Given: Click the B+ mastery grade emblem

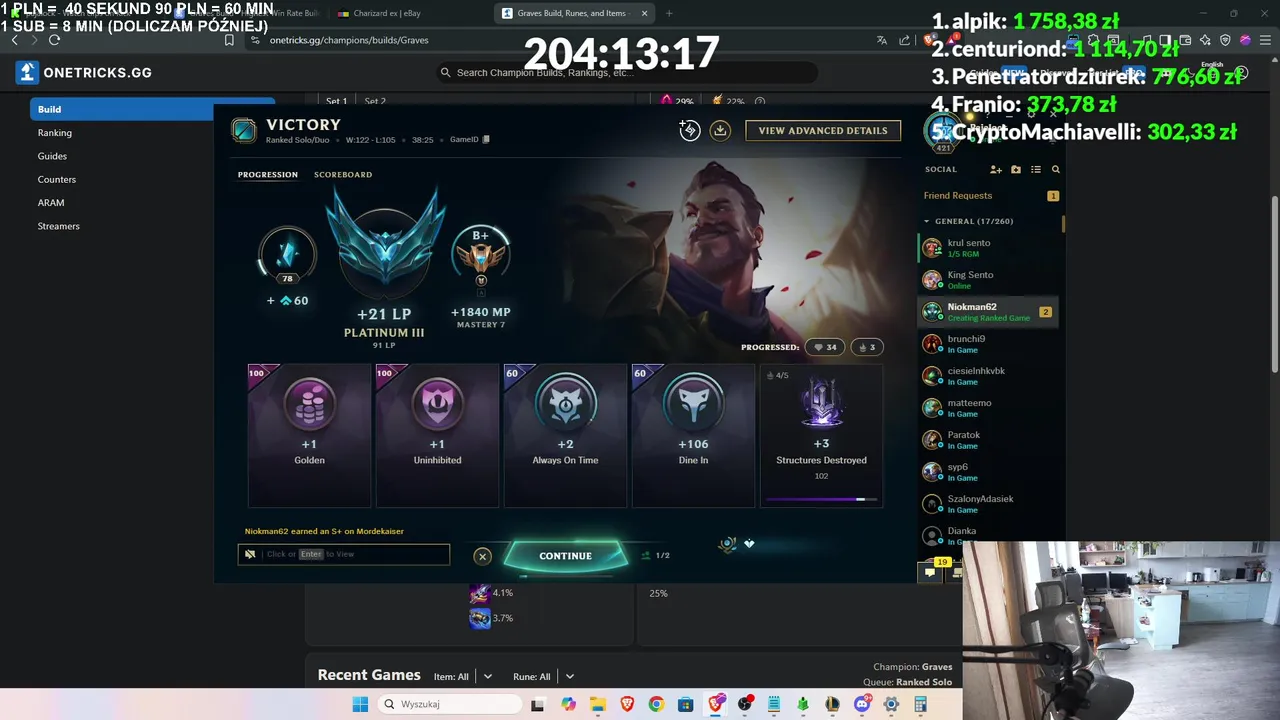Looking at the screenshot, I should coord(481,257).
